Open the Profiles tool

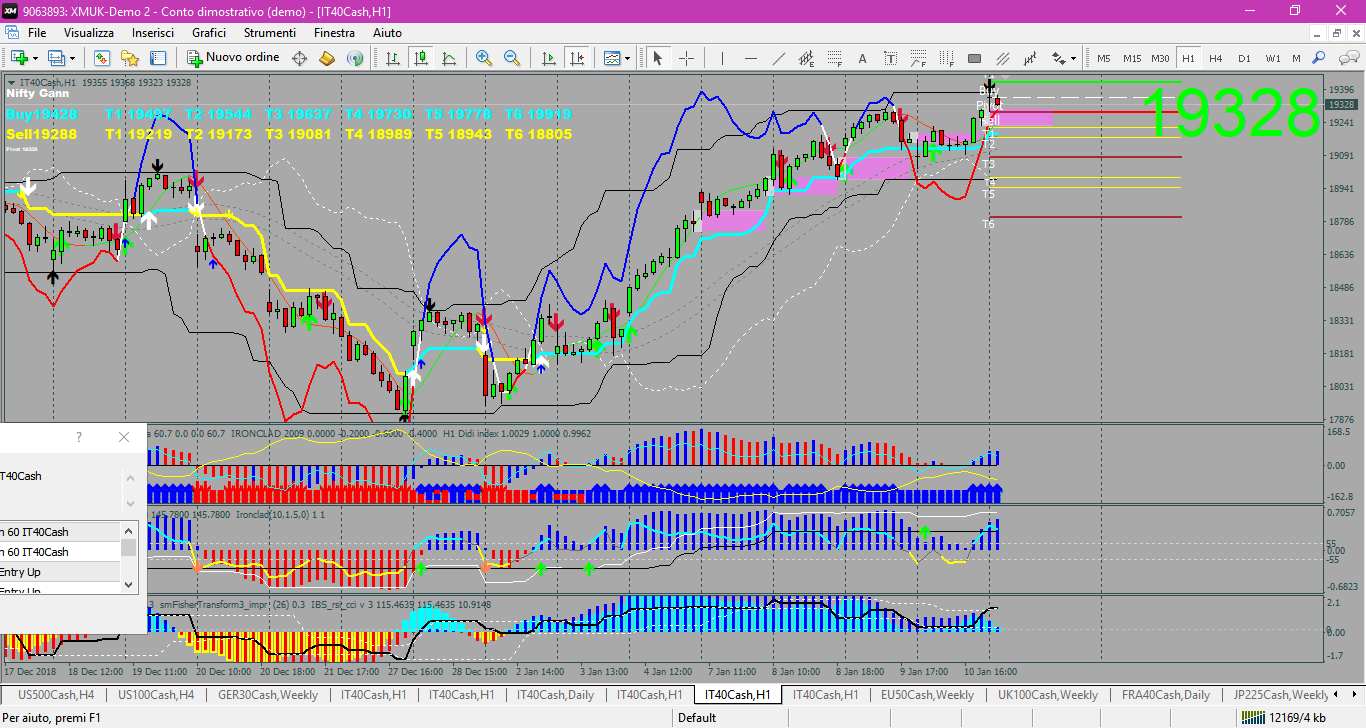[x=57, y=58]
